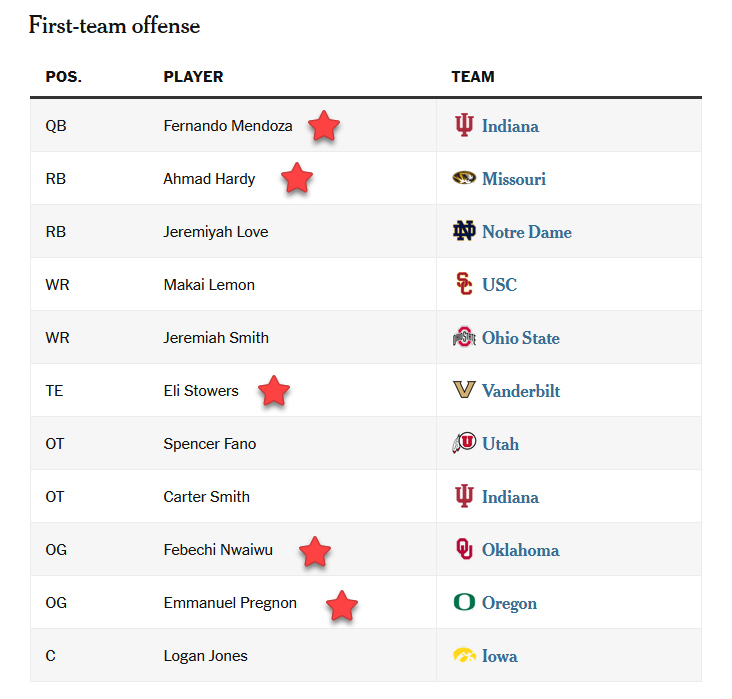Click the Missouri Tigers logo
This screenshot has height=699, width=732.
[463, 179]
